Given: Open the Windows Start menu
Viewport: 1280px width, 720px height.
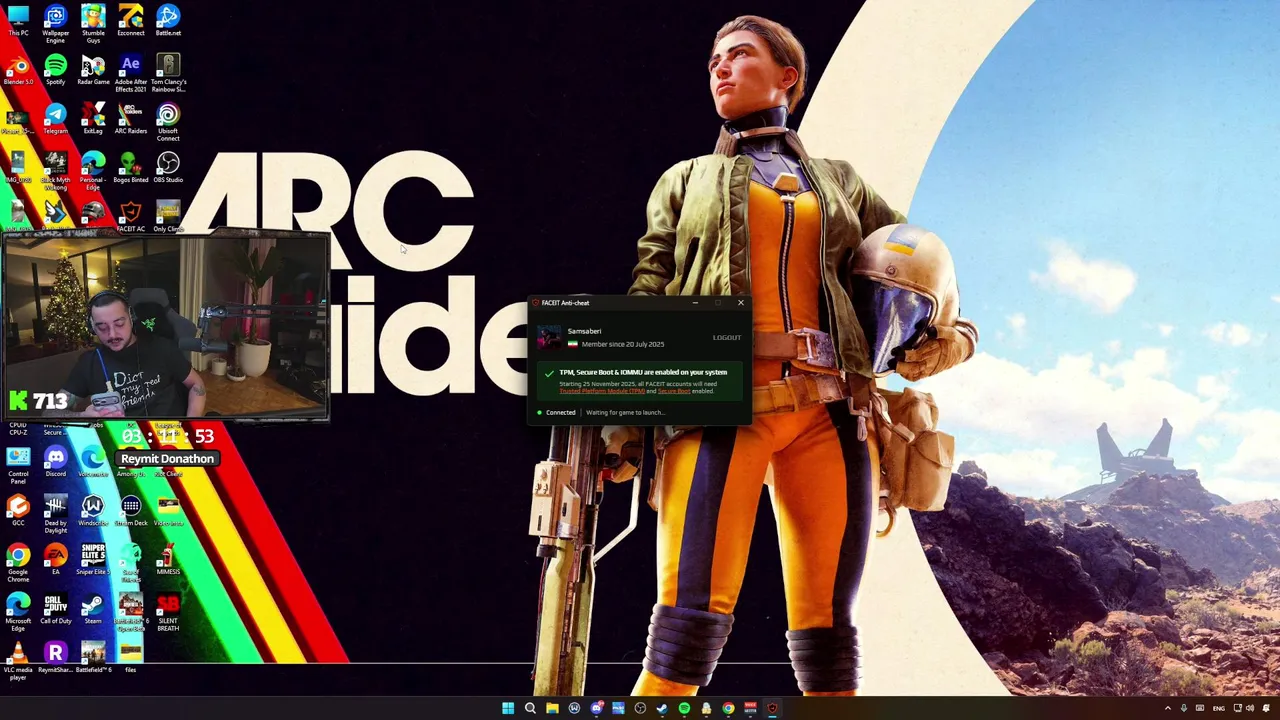Looking at the screenshot, I should pos(508,708).
